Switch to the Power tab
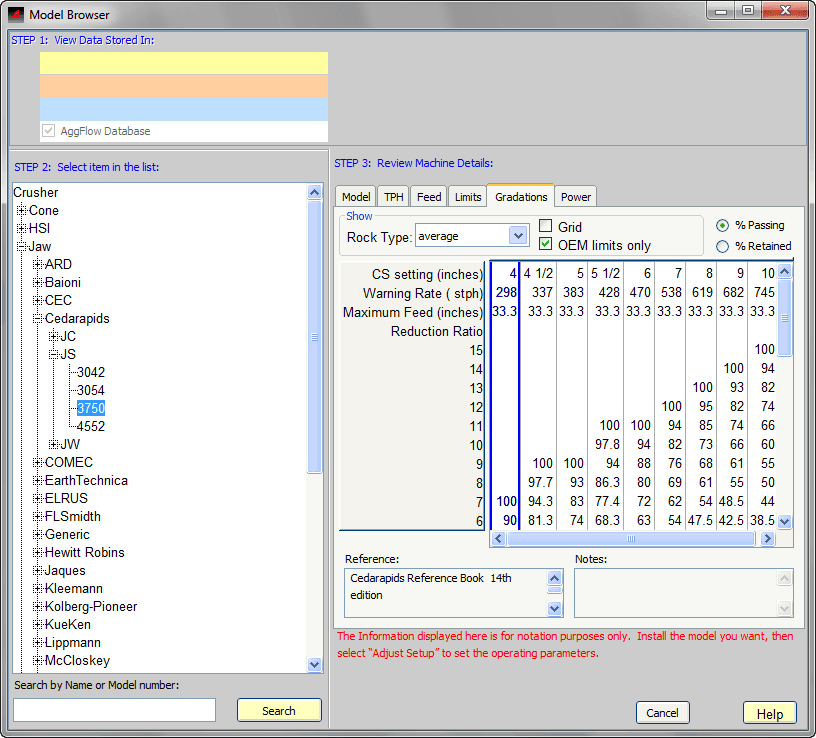 [x=575, y=197]
